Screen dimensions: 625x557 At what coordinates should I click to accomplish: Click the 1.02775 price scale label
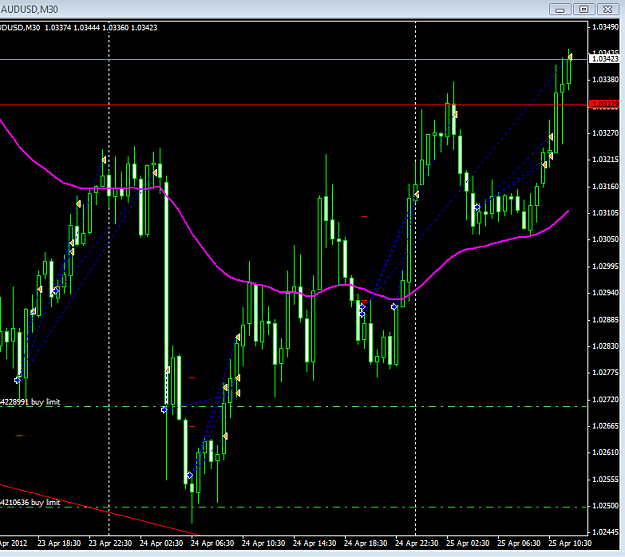(605, 372)
